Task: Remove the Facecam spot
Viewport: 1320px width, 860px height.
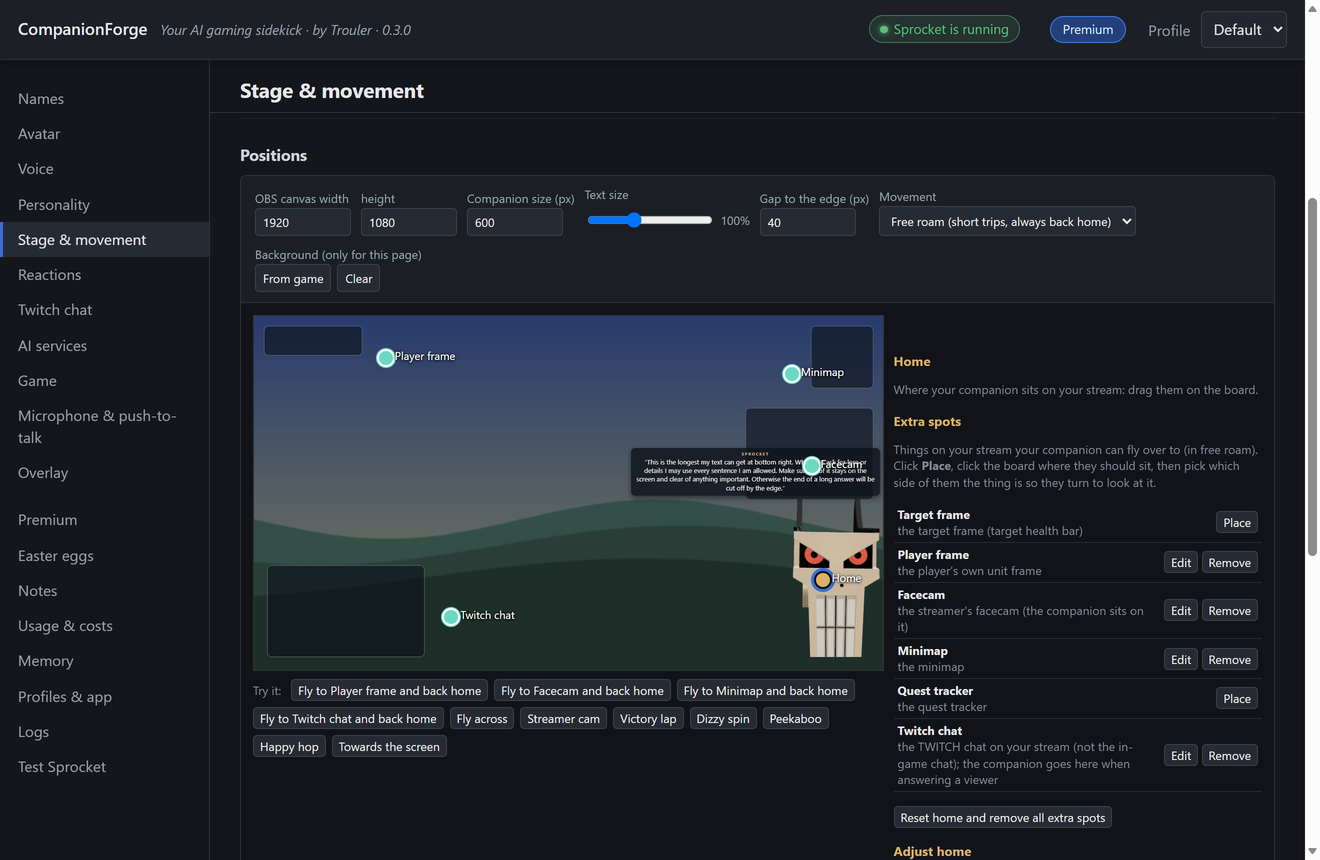Action: click(x=1230, y=611)
